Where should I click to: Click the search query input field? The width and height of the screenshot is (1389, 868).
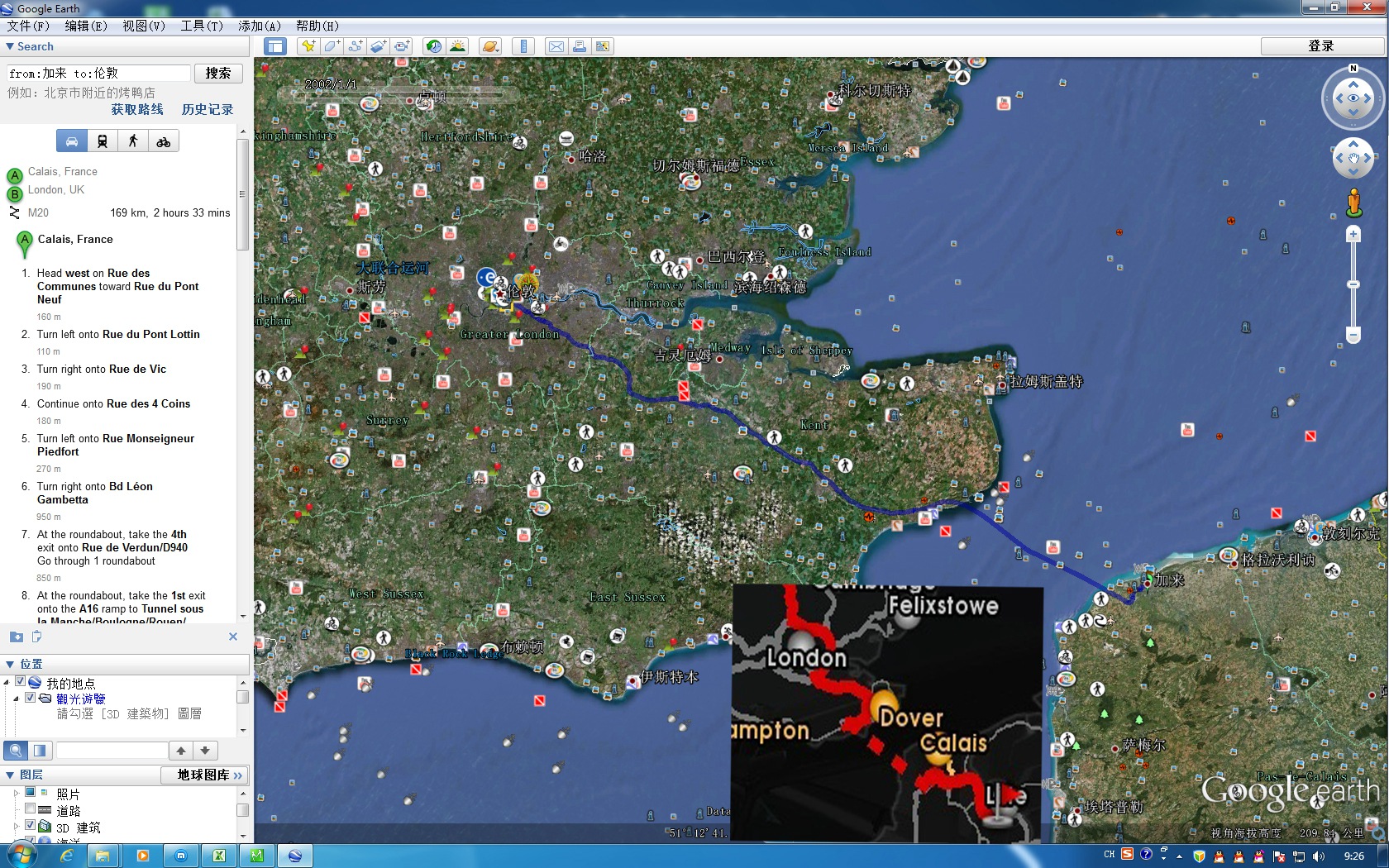tap(98, 74)
